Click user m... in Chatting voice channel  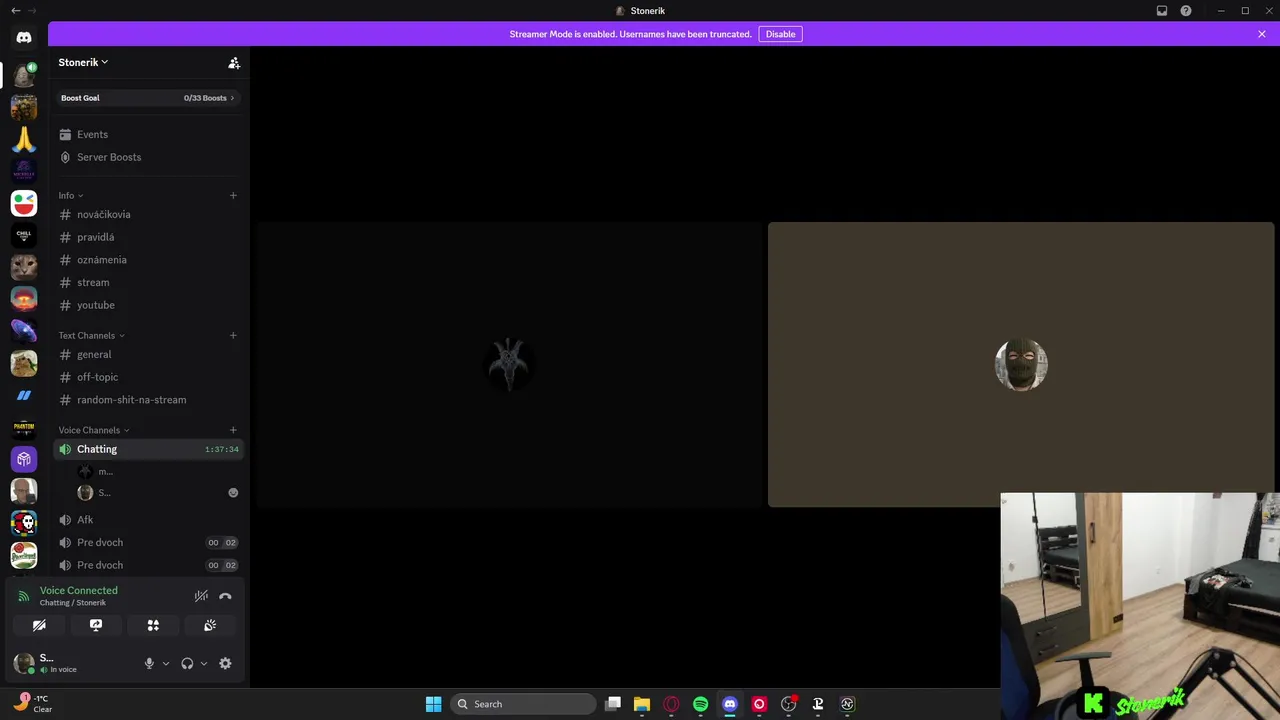pos(157,472)
